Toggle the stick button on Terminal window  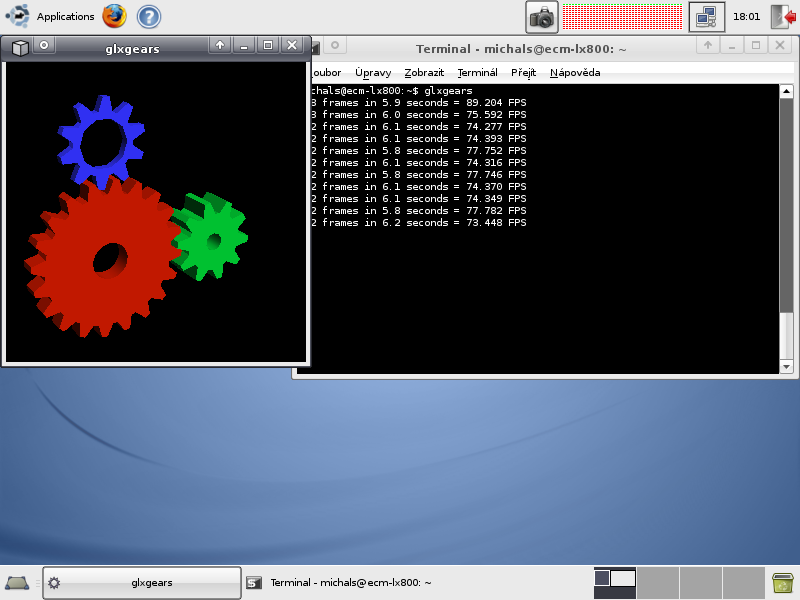pos(335,45)
